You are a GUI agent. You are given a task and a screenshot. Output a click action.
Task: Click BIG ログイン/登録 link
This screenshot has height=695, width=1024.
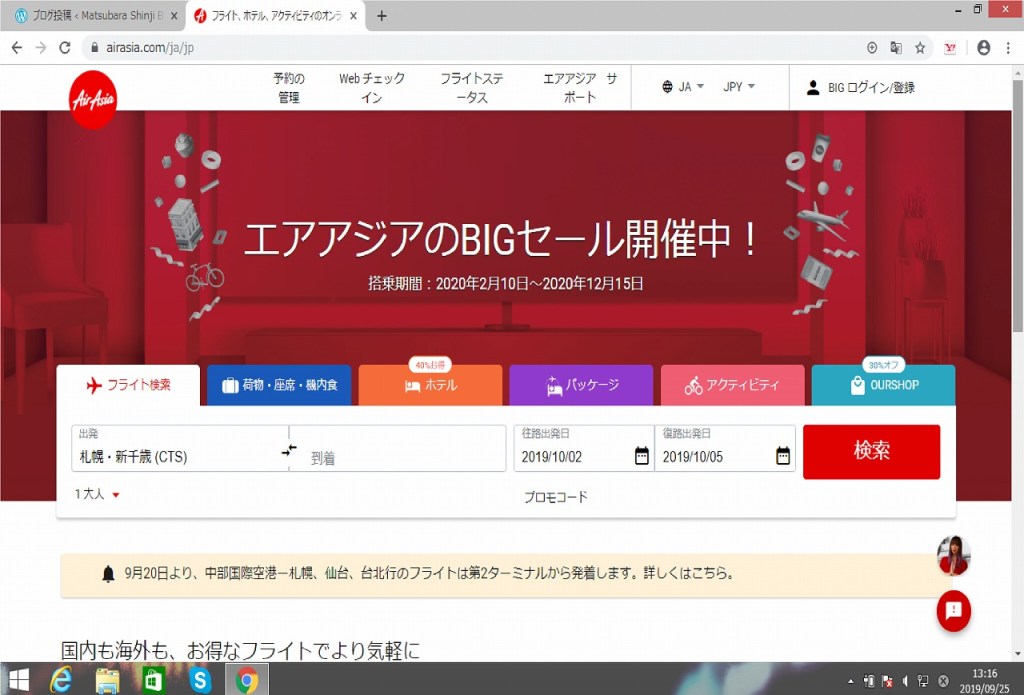coord(861,87)
